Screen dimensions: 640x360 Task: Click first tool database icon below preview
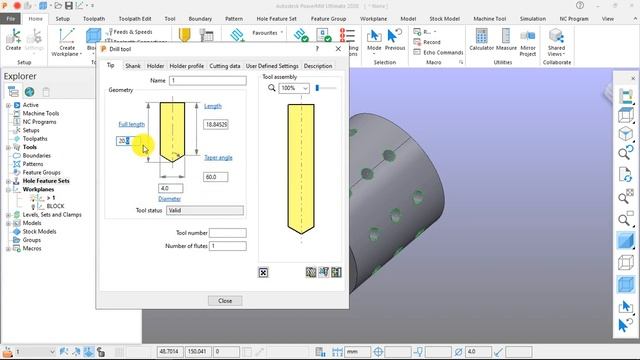click(x=311, y=272)
